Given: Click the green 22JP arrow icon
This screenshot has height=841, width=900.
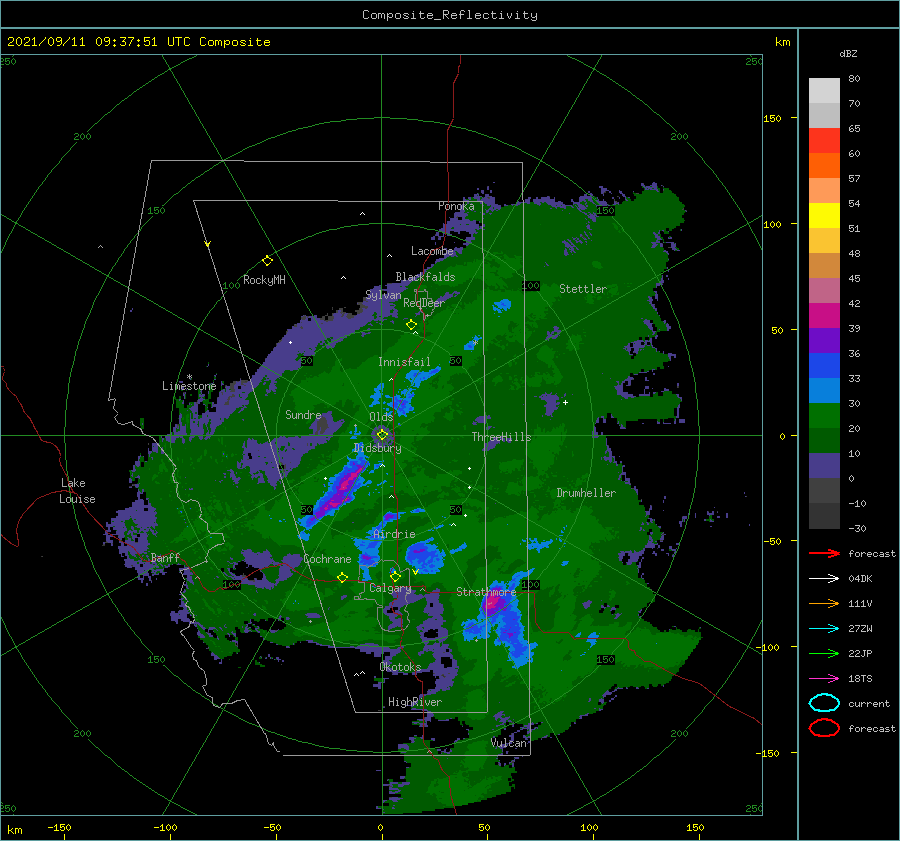Looking at the screenshot, I should [x=824, y=653].
